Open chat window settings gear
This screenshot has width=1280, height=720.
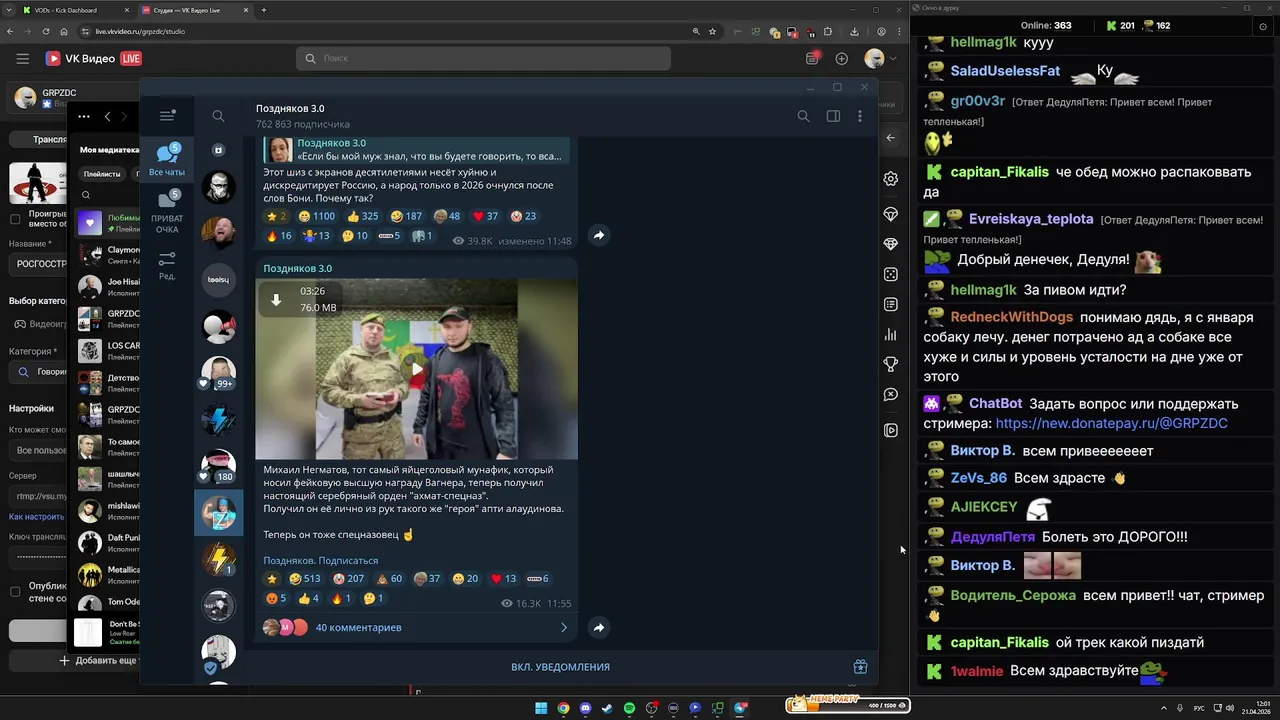(1263, 26)
